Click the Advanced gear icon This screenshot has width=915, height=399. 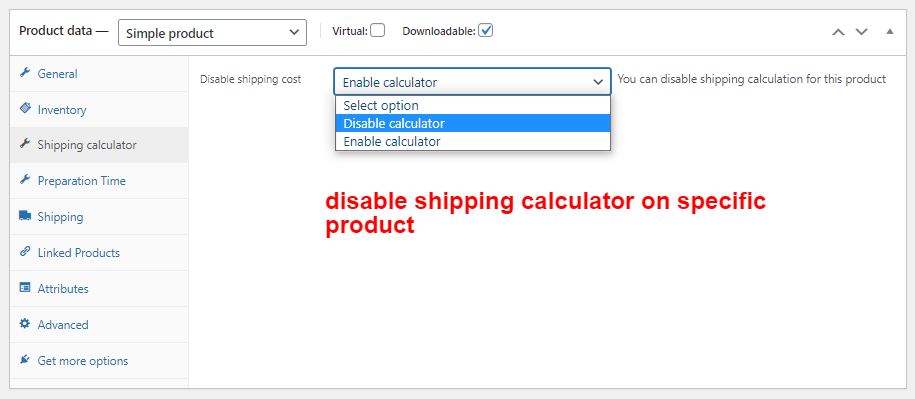click(25, 324)
